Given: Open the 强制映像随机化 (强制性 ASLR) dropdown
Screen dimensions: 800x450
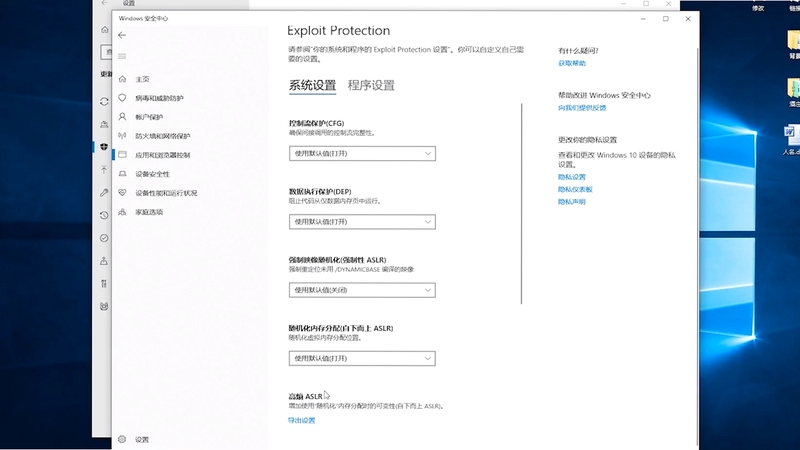Looking at the screenshot, I should click(362, 290).
